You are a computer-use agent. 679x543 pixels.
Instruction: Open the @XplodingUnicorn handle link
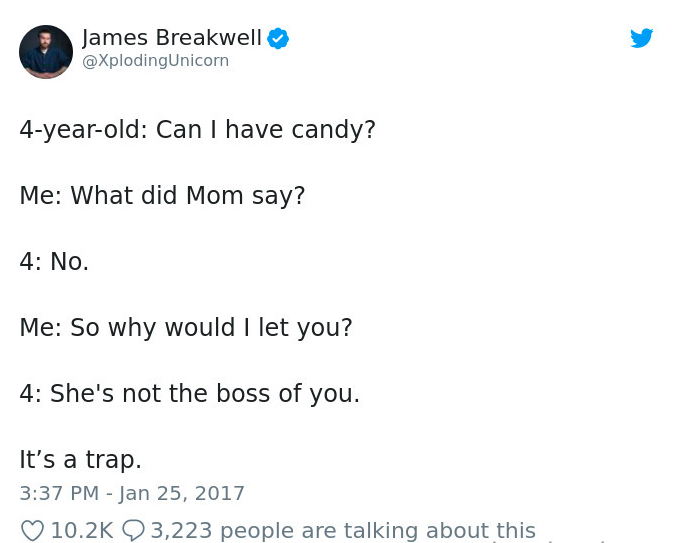coord(155,61)
